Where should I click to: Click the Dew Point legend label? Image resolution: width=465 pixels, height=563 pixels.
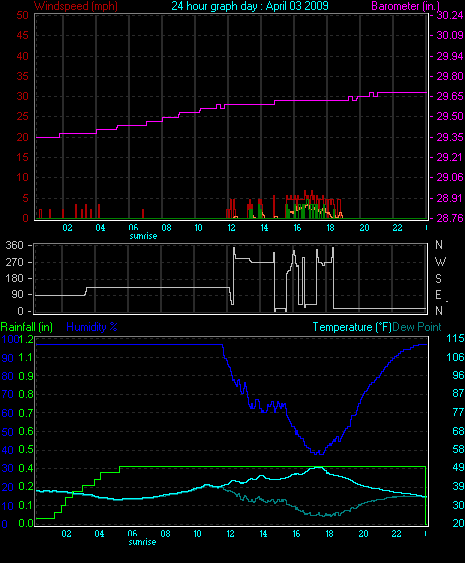coord(417,327)
